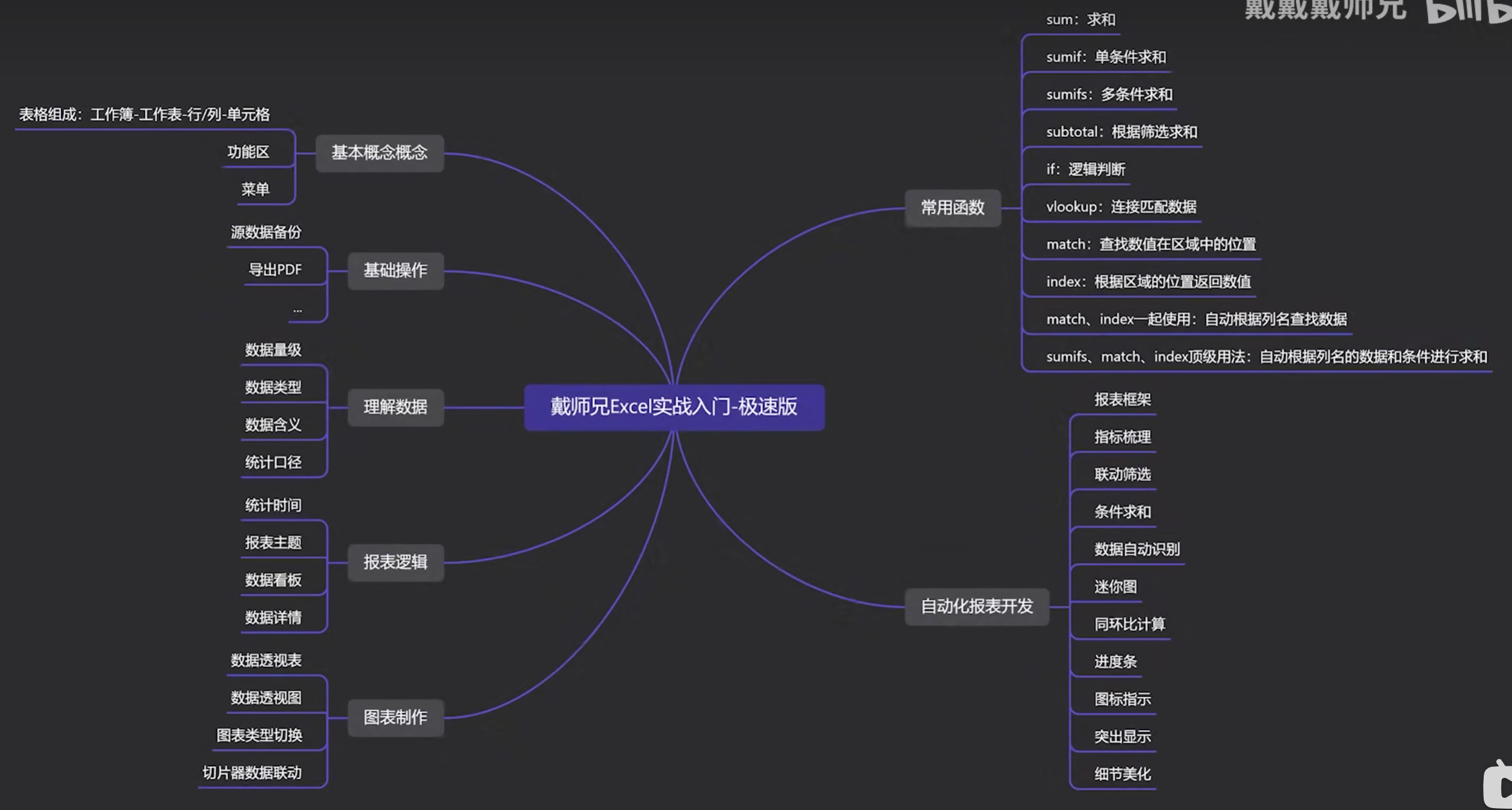Viewport: 1512px width, 810px height.
Task: Click the index：根据区域的位置返回数值 item
Action: click(1148, 282)
